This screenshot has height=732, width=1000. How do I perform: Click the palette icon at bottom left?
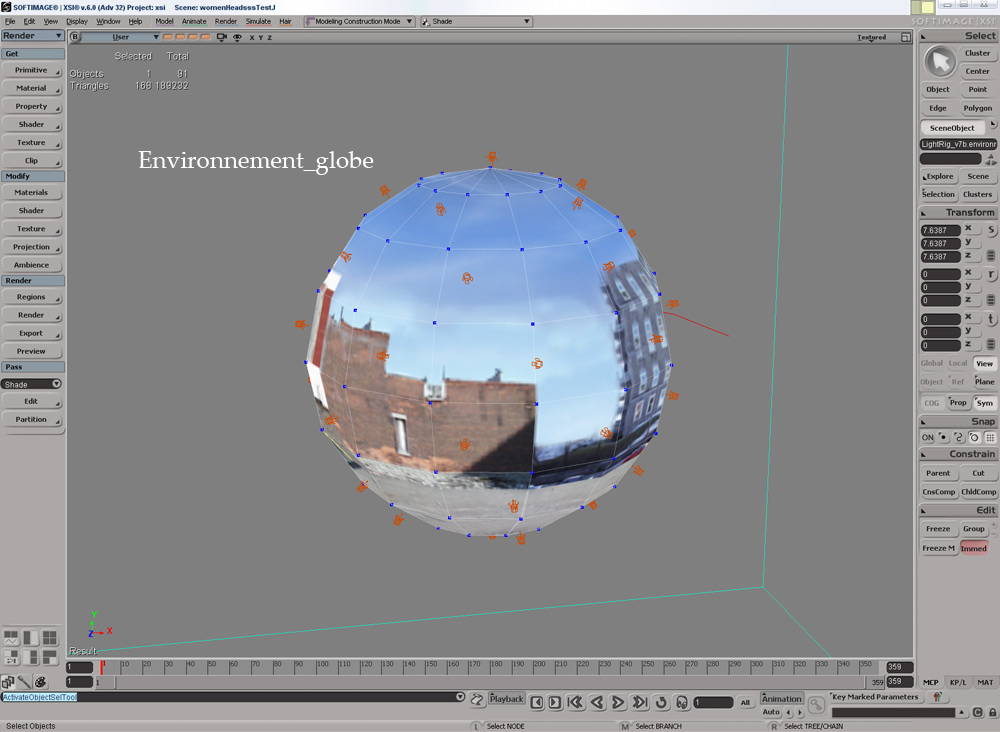click(41, 682)
